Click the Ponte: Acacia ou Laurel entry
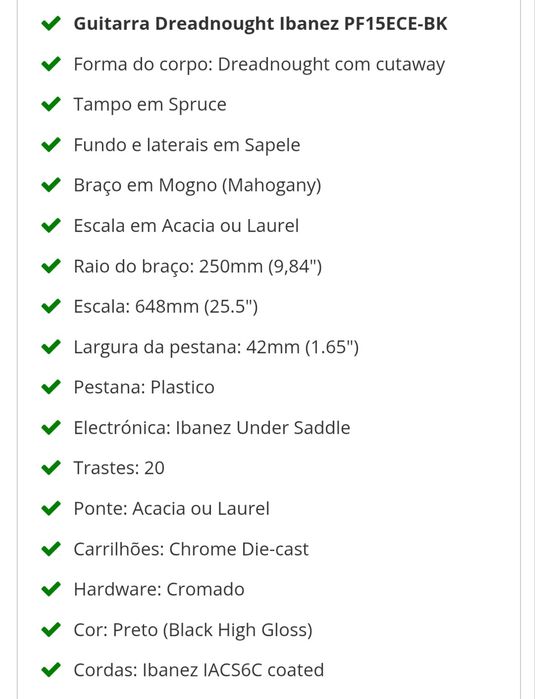The width and height of the screenshot is (535, 699). [x=172, y=509]
